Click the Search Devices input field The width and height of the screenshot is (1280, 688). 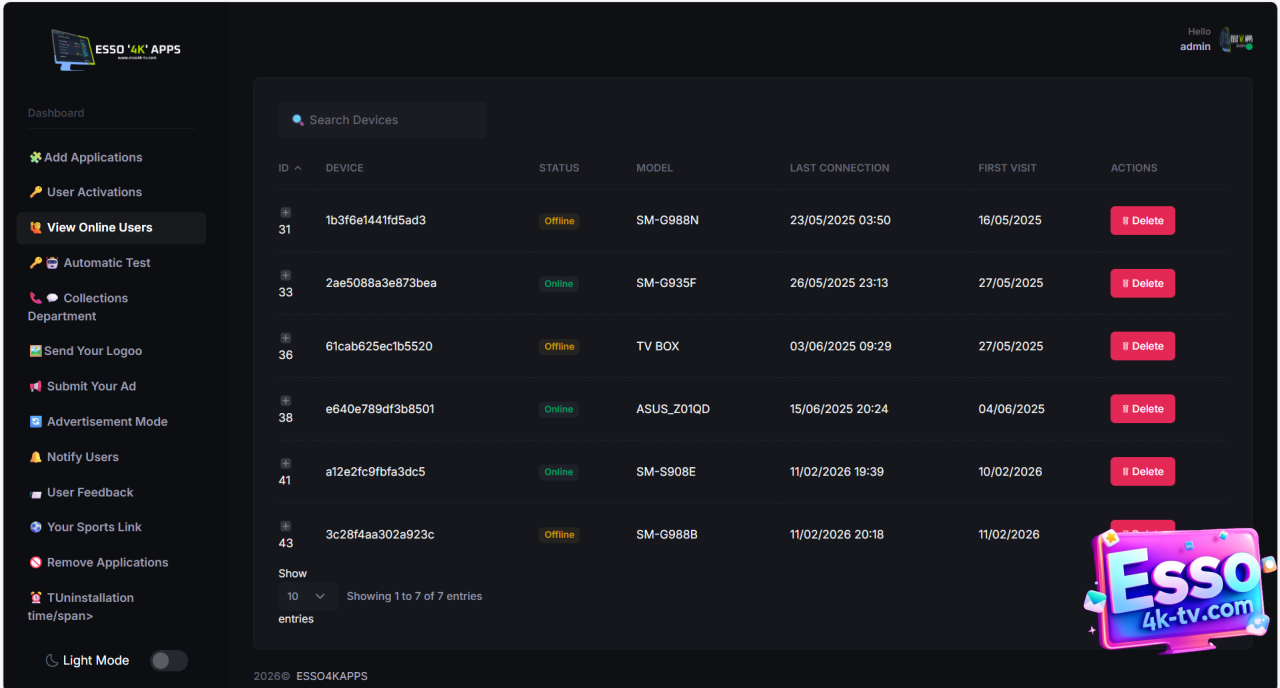pyautogui.click(x=390, y=120)
